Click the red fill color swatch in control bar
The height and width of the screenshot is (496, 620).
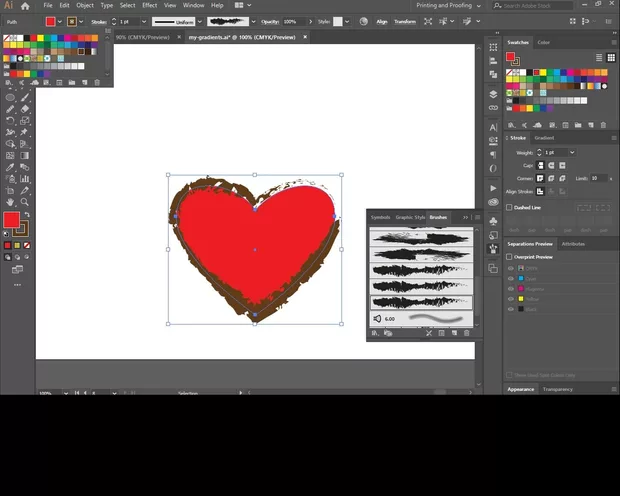tap(51, 21)
